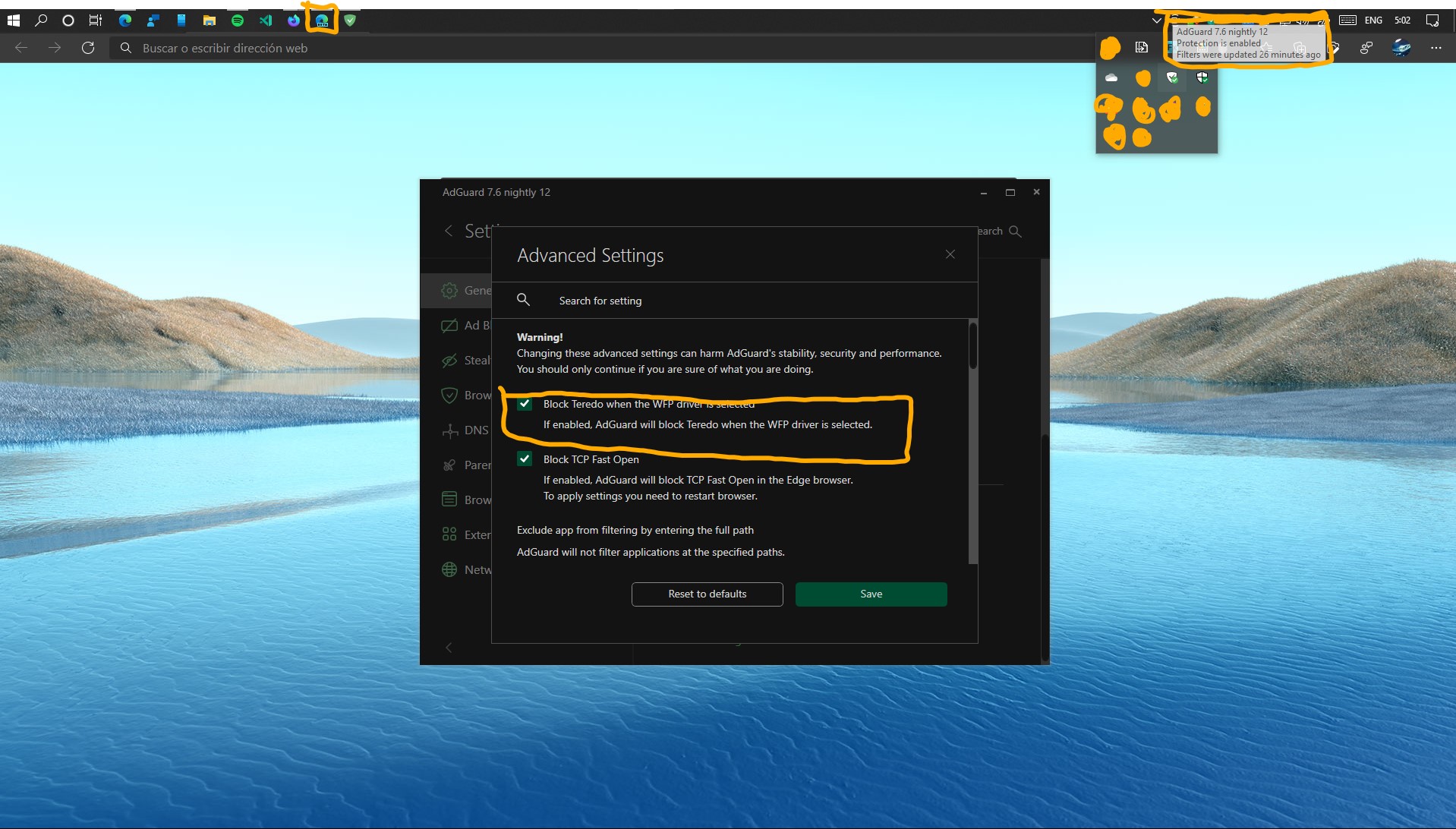The height and width of the screenshot is (829, 1456).
Task: Open Visual Studio Code from taskbar
Action: (266, 20)
